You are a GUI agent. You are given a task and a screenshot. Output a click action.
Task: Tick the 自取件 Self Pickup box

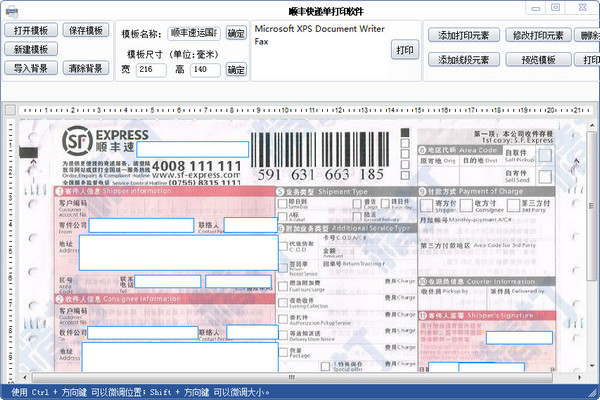click(545, 155)
